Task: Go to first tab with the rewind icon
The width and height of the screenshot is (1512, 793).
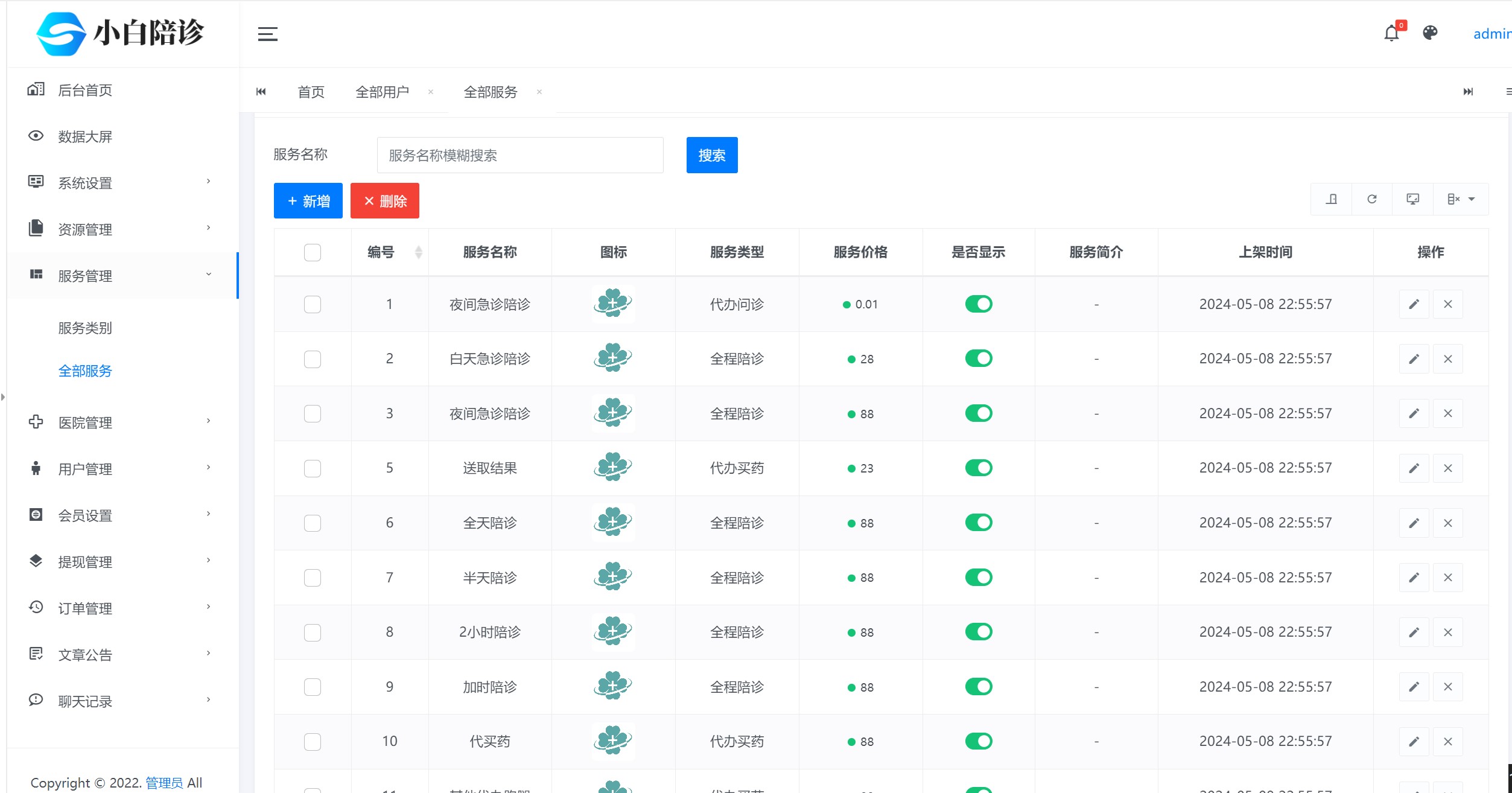Action: click(261, 92)
